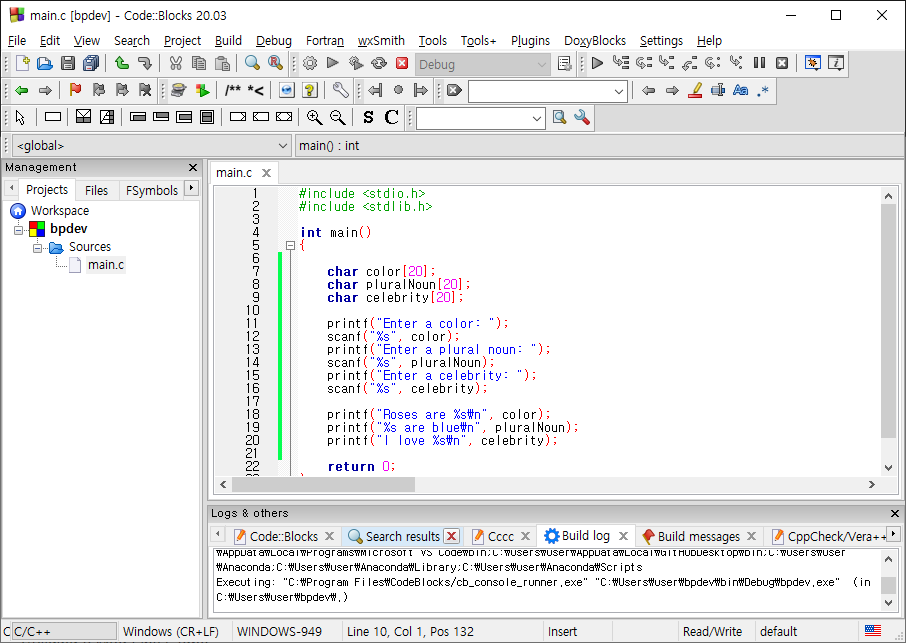Start debugger with Debug/Continue arrow
The image size is (906, 643).
tap(597, 63)
